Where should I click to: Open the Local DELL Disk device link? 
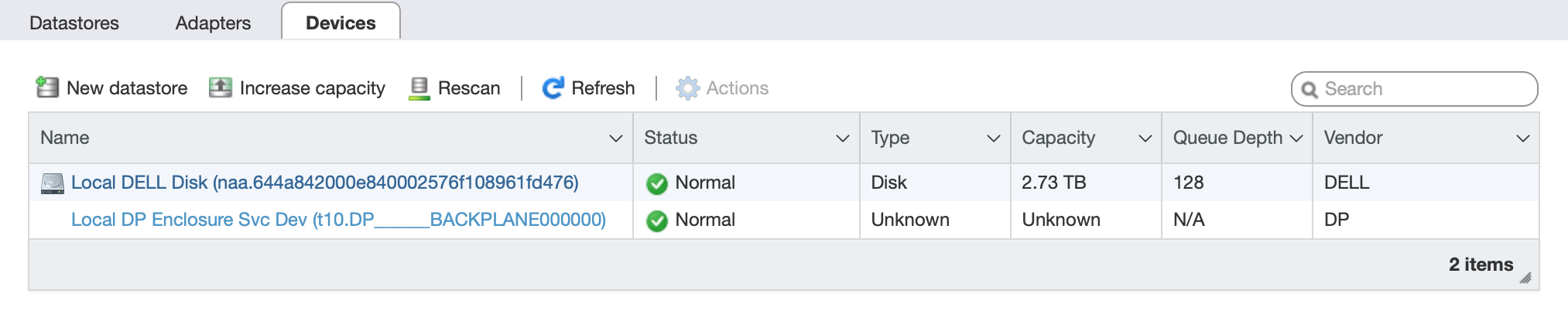coord(325,183)
